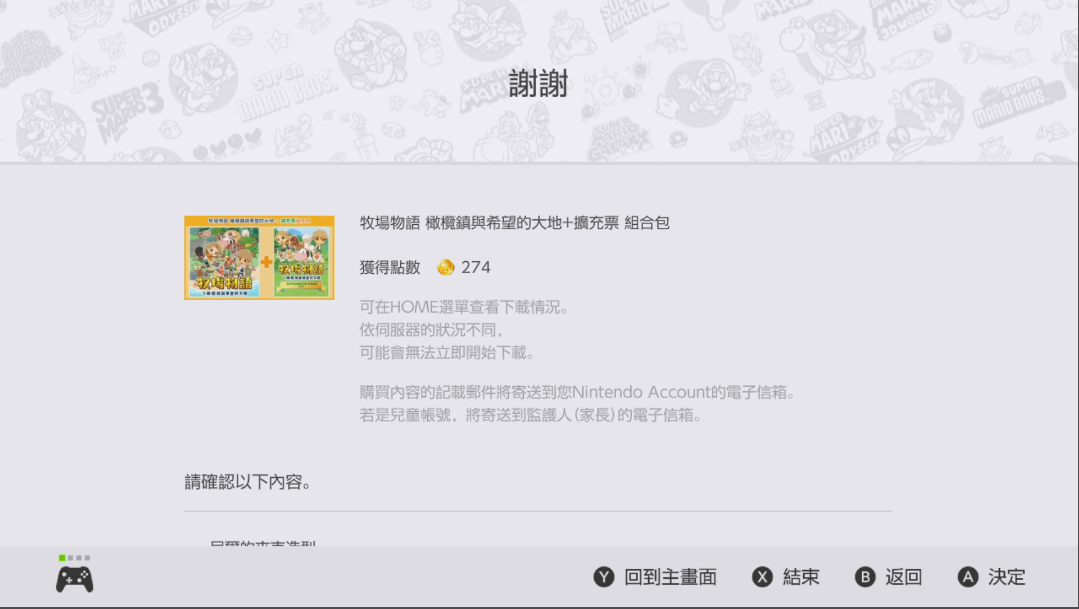The width and height of the screenshot is (1079, 609).
Task: Select 回到主畫面 to return home
Action: click(x=670, y=577)
